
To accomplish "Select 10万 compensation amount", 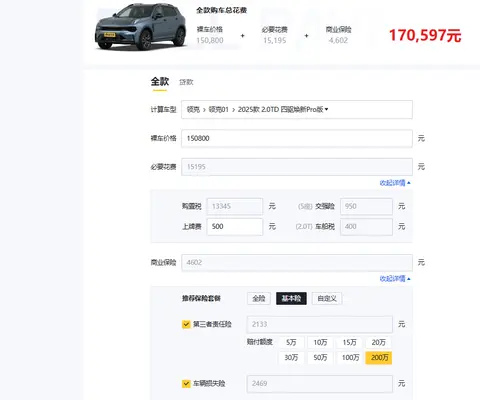I will (320, 342).
